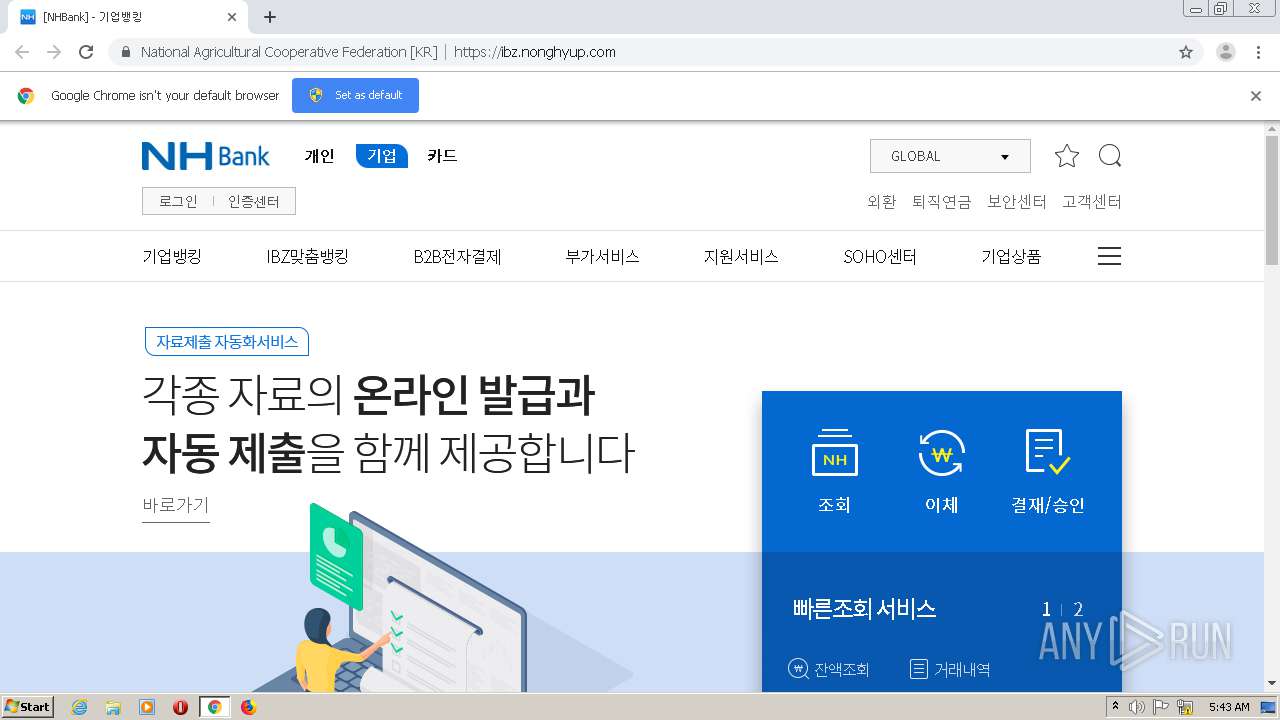Click the page vertical scrollbar

tap(1272, 200)
